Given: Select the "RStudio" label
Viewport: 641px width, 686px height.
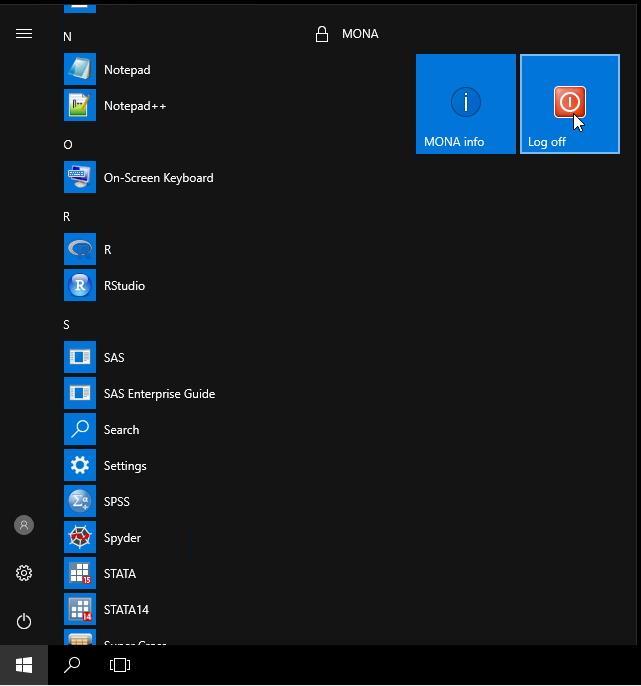Looking at the screenshot, I should point(124,286).
